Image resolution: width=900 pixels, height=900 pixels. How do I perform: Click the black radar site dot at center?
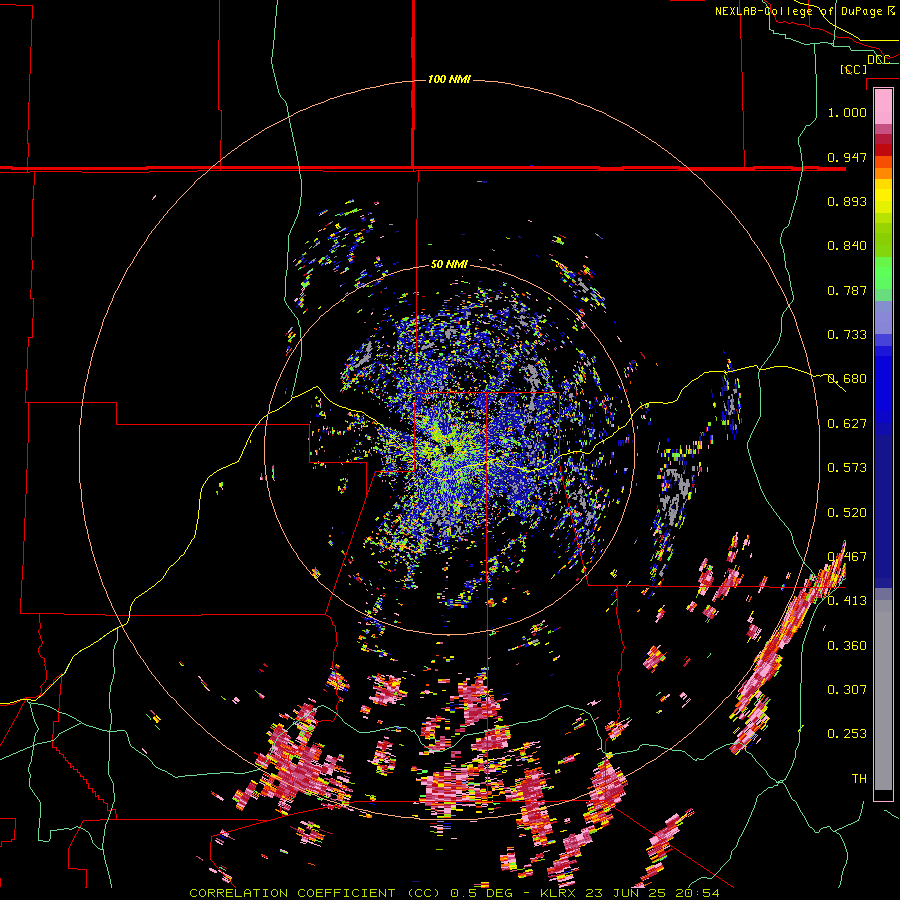click(449, 449)
